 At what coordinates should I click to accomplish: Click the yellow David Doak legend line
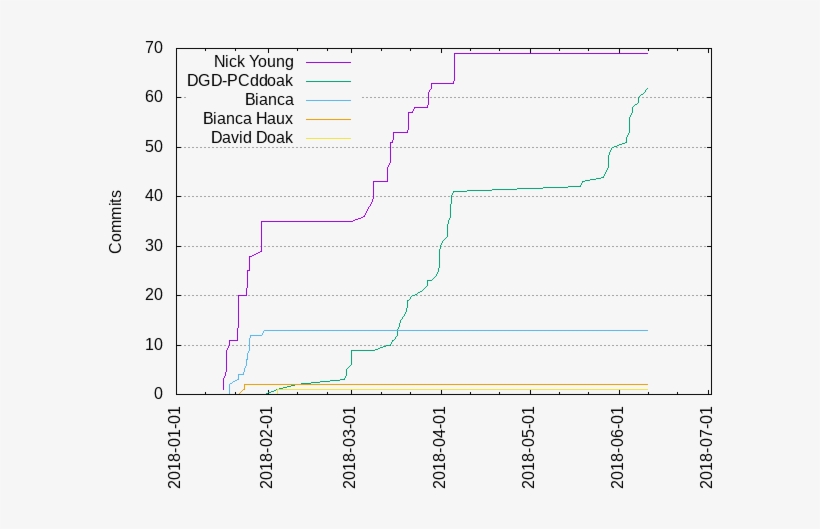(x=329, y=137)
